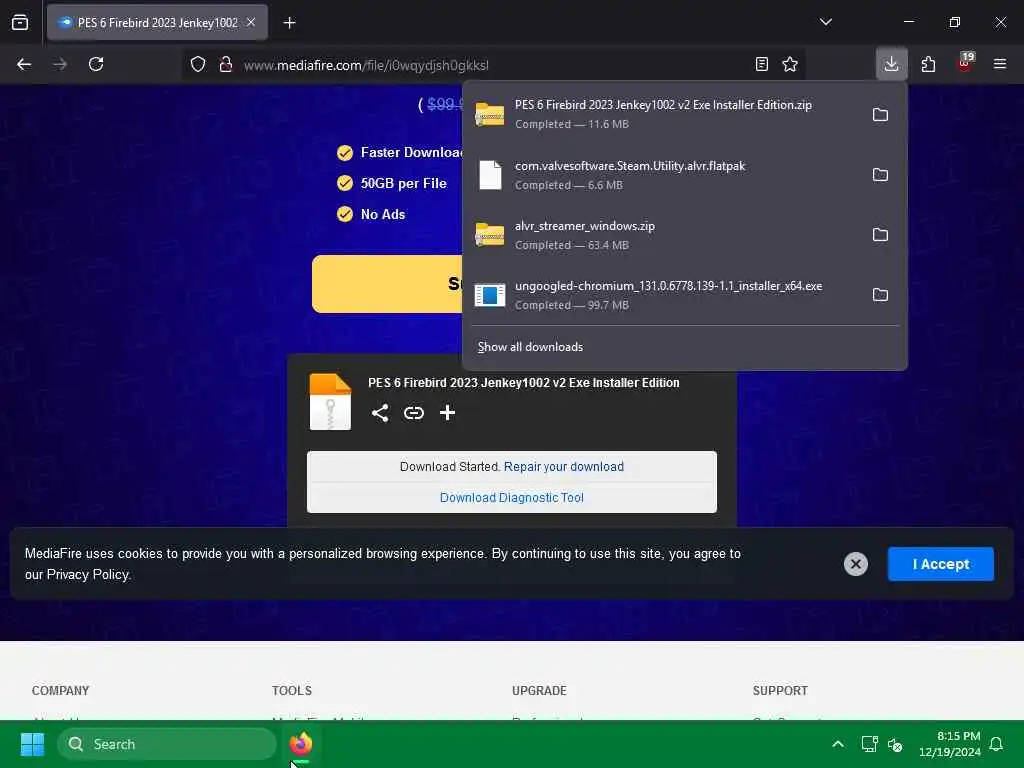Click the plus icon to save file
The height and width of the screenshot is (768, 1024).
[x=447, y=413]
